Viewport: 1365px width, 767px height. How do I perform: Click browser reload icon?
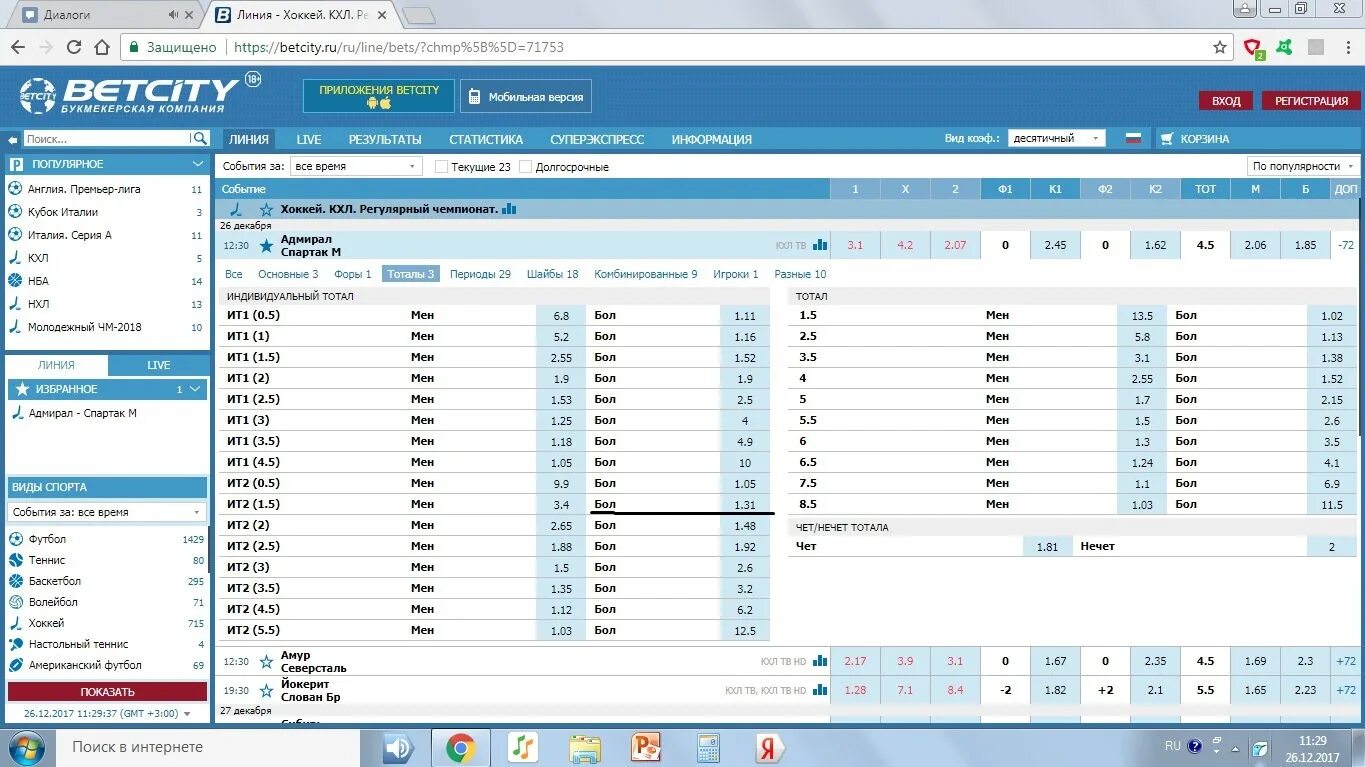point(73,47)
